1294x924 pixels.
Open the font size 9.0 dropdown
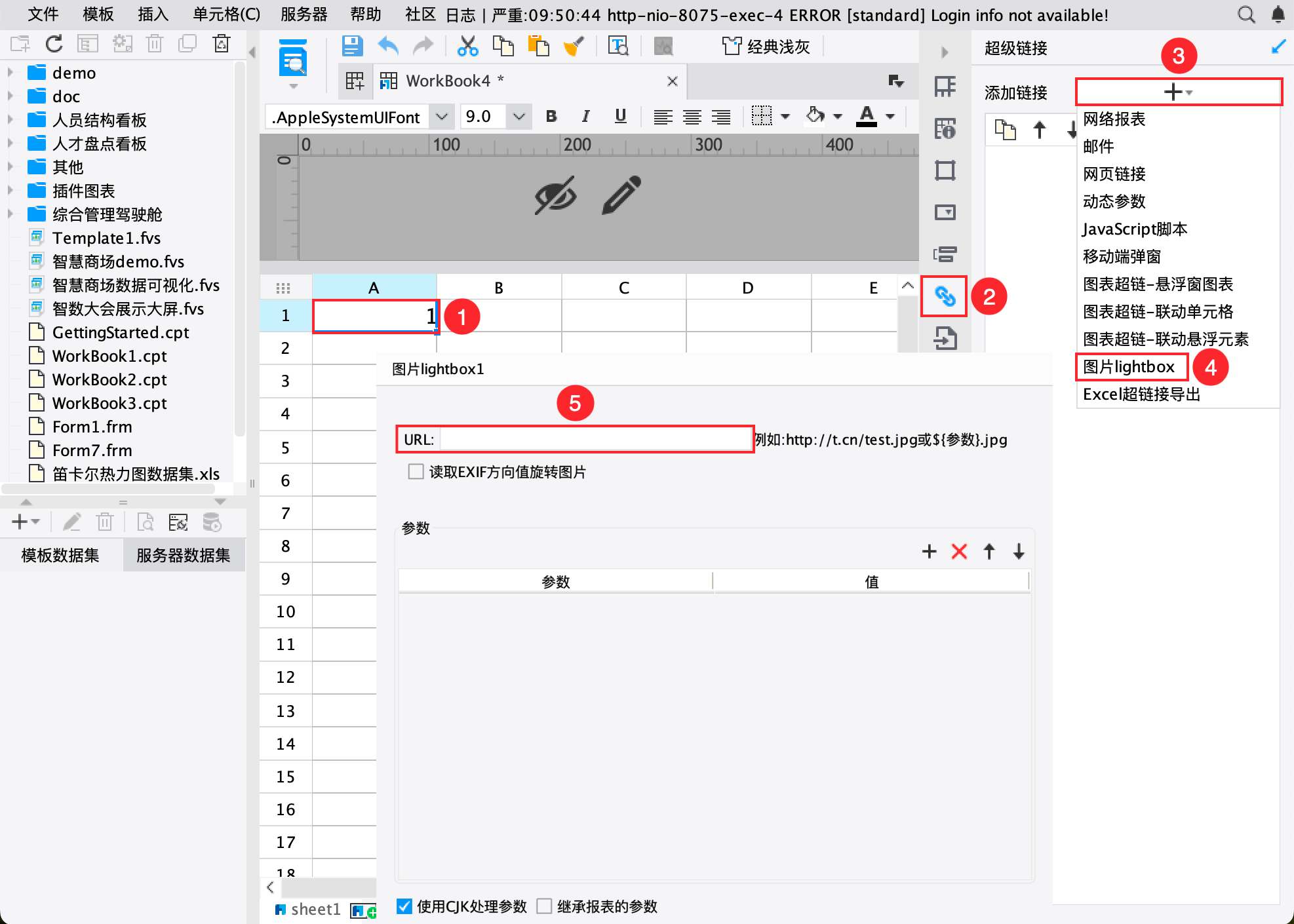point(519,117)
